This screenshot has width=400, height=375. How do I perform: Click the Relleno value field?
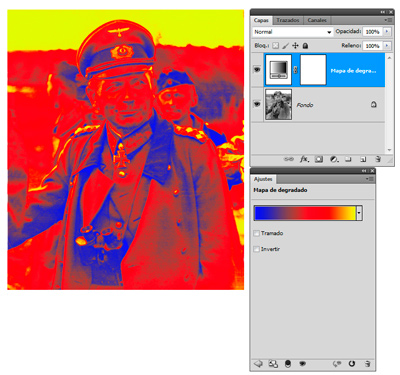coord(372,46)
